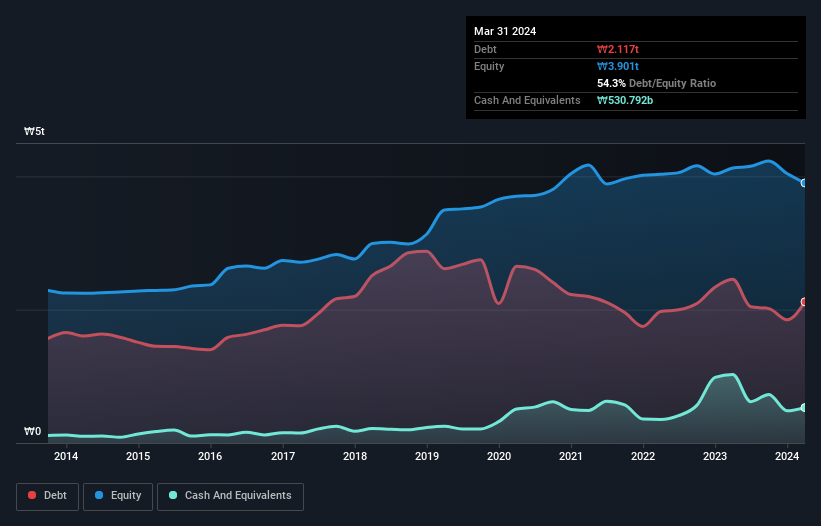Click the 2014 x-axis label

66,456
